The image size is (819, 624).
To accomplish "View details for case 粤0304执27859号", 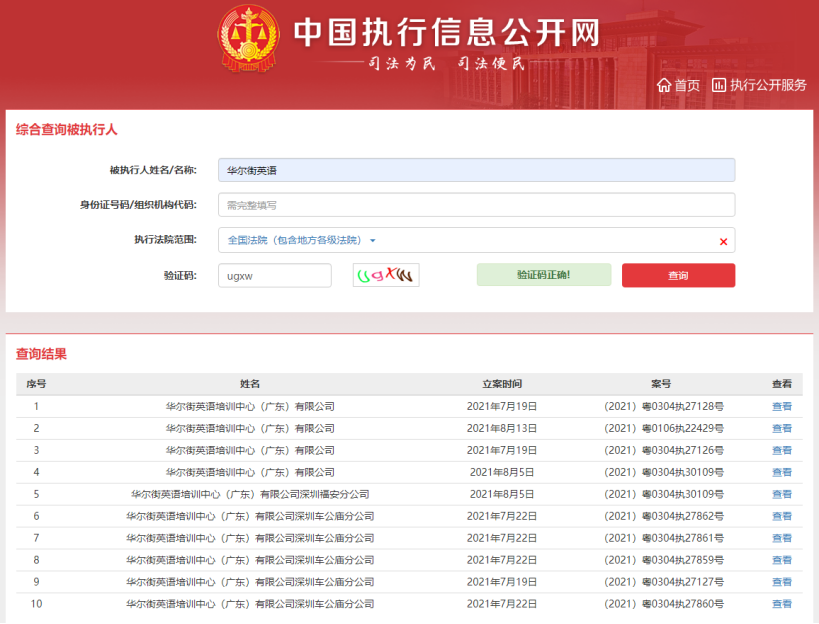I will (782, 560).
